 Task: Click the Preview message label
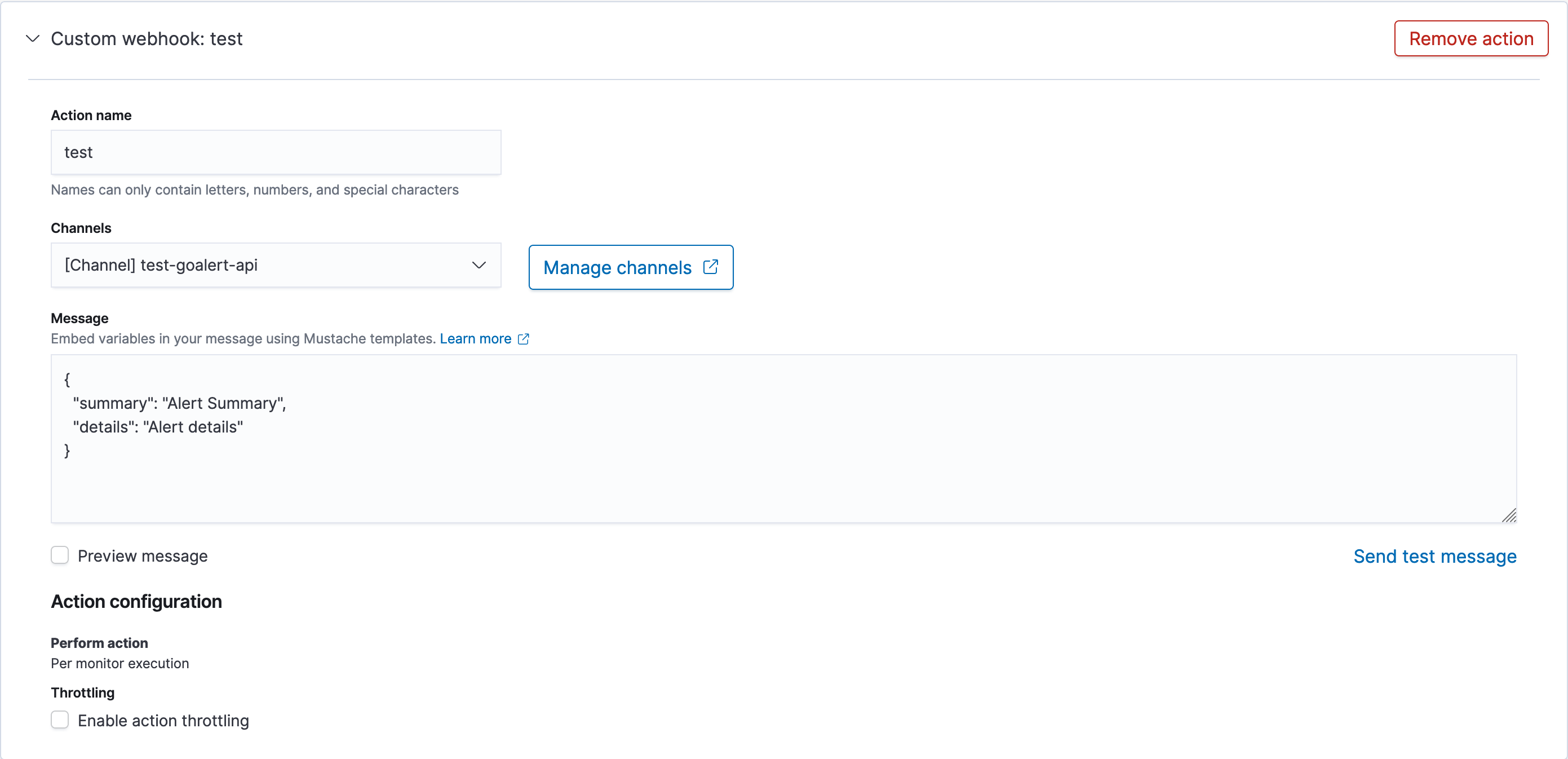[x=142, y=555]
